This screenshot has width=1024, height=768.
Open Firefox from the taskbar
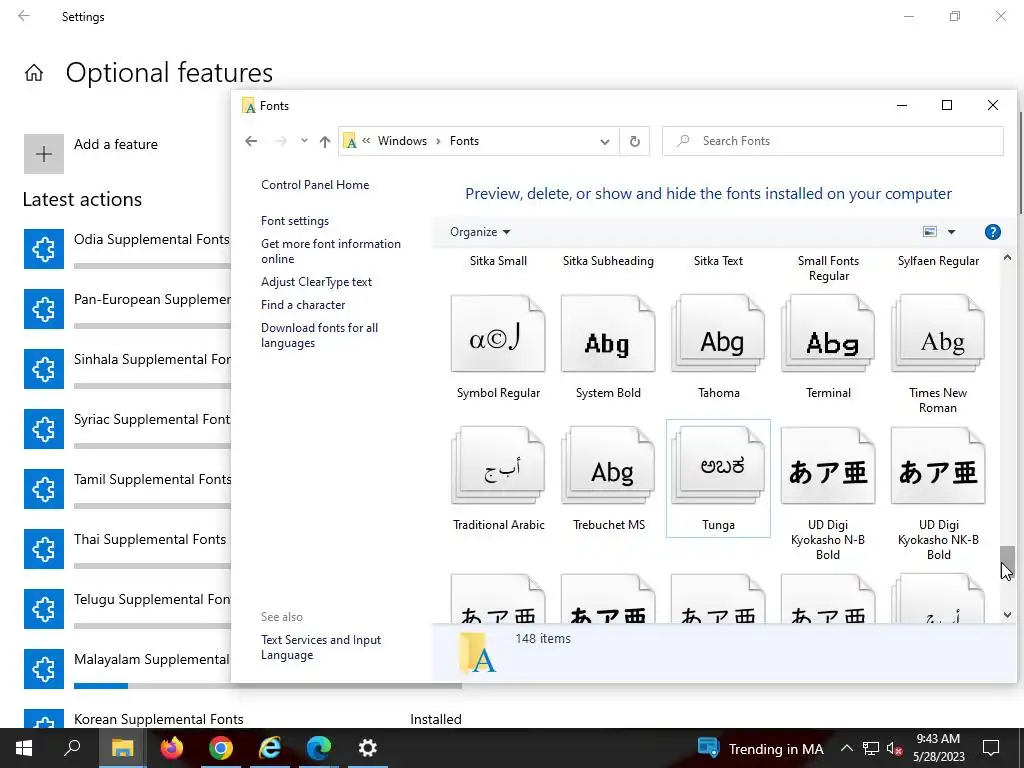coord(172,748)
